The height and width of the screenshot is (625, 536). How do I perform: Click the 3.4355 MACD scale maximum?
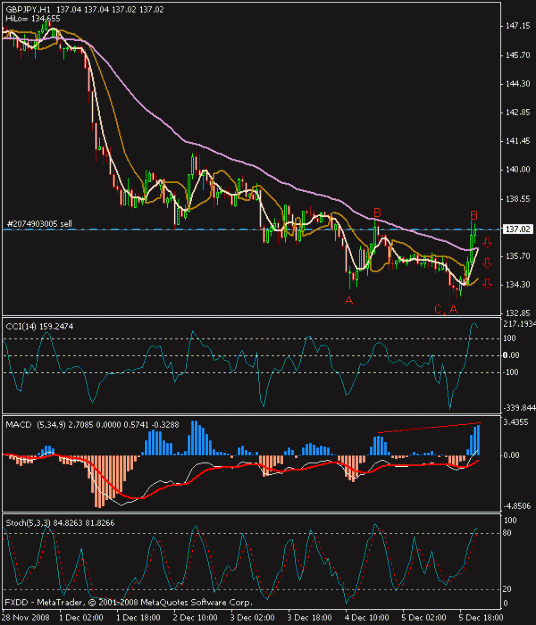(x=516, y=422)
